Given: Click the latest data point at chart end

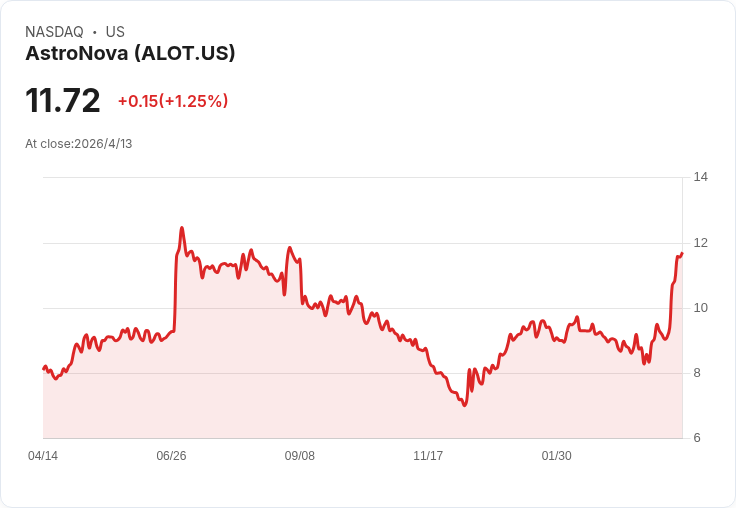Looking at the screenshot, I should [682, 253].
